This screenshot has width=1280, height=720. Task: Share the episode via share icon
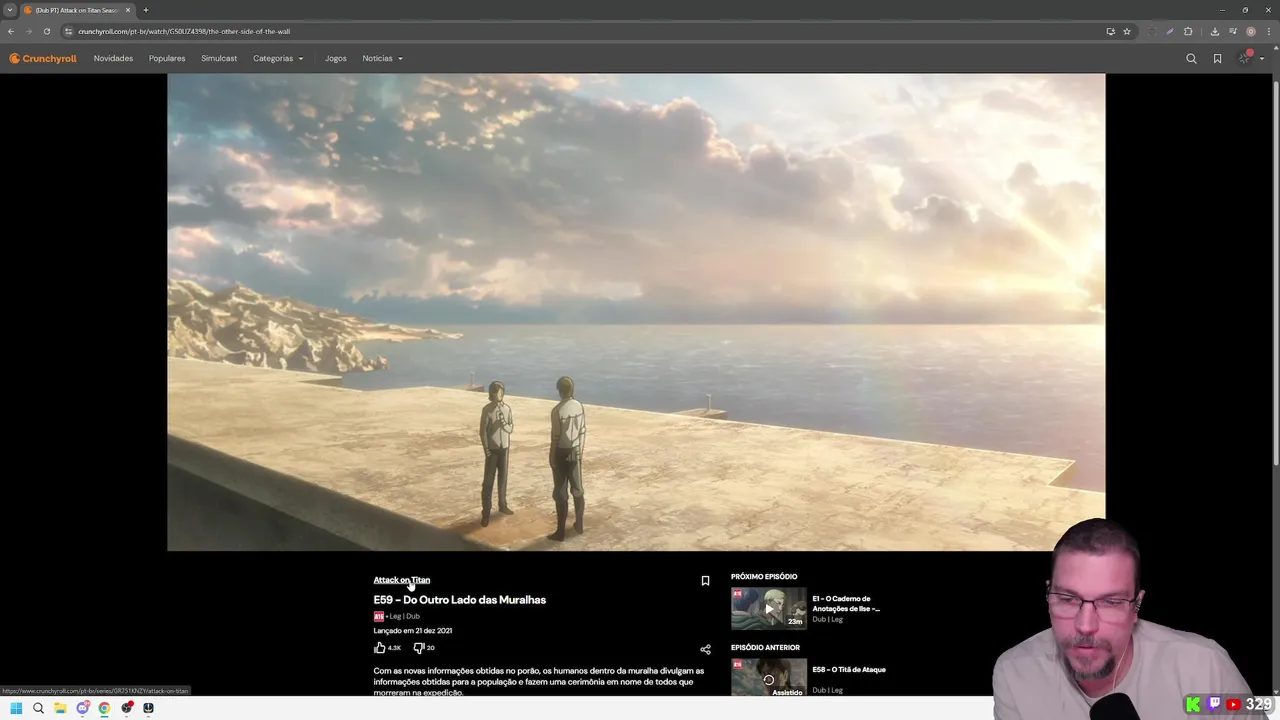tap(705, 649)
